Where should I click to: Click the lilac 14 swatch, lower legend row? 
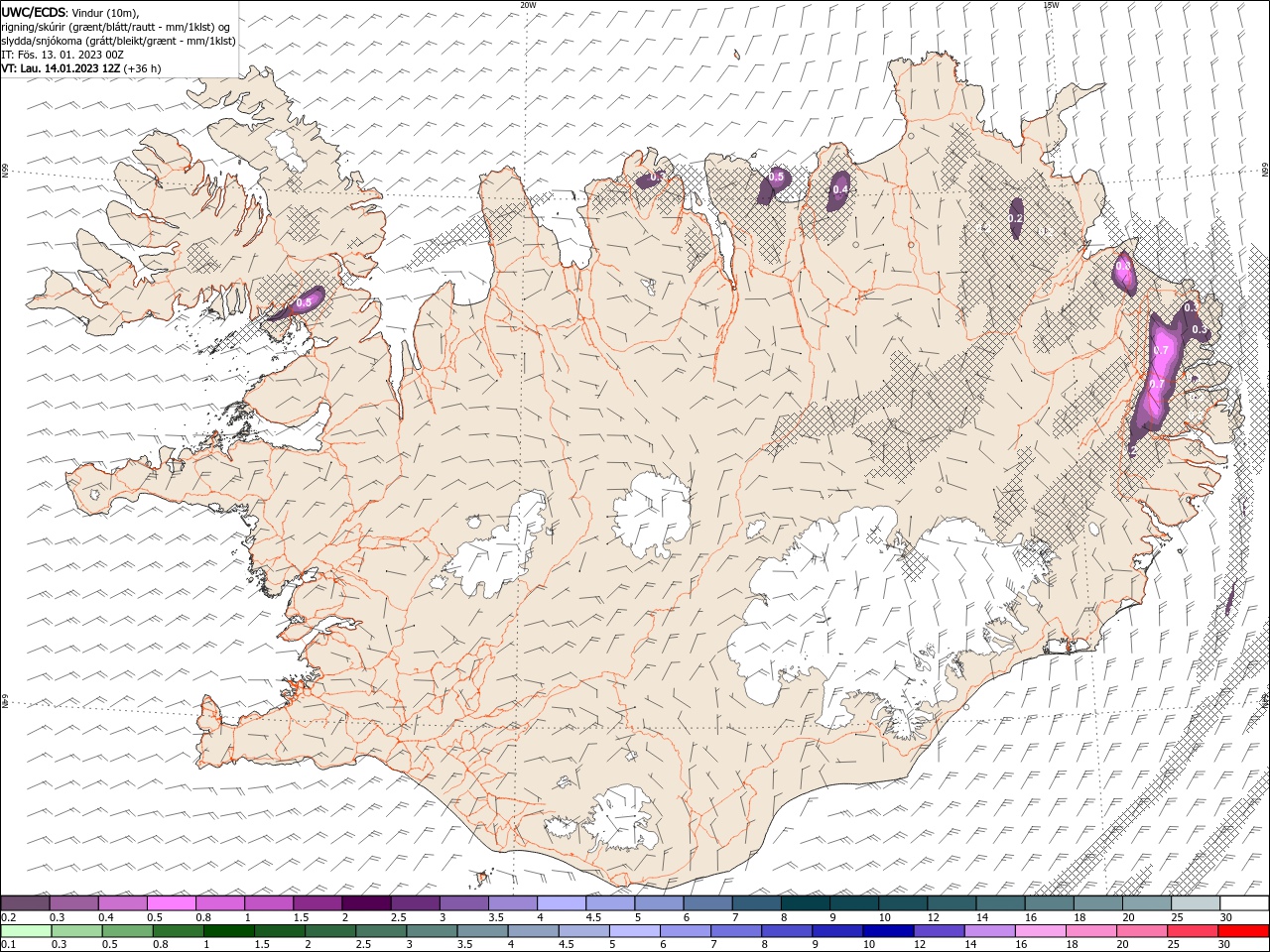click(990, 931)
